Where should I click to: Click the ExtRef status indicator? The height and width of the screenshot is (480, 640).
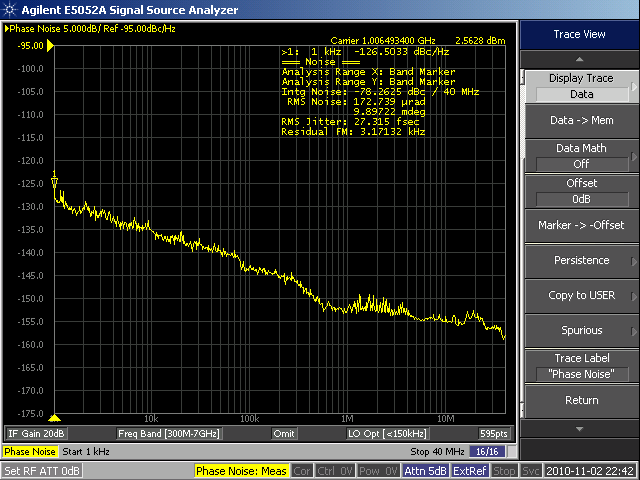coord(469,471)
